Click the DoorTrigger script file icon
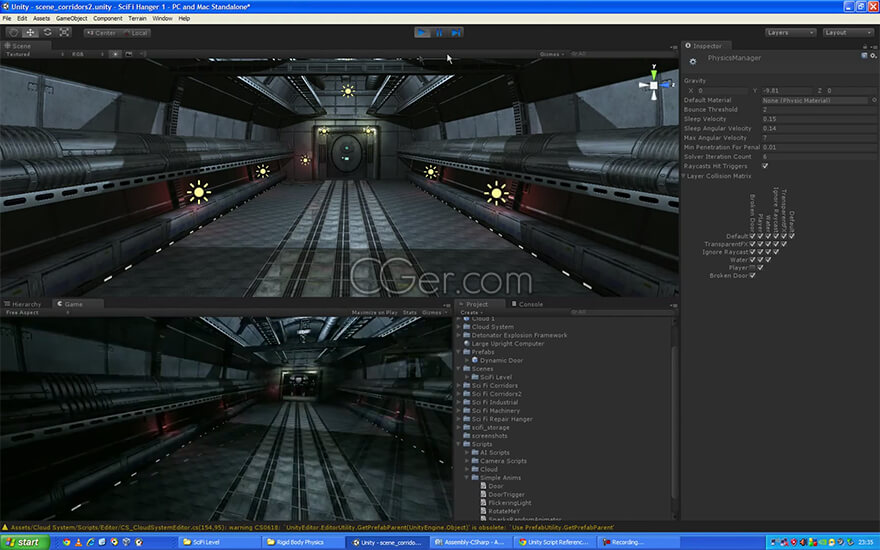Viewport: 880px width, 550px height. (x=483, y=494)
